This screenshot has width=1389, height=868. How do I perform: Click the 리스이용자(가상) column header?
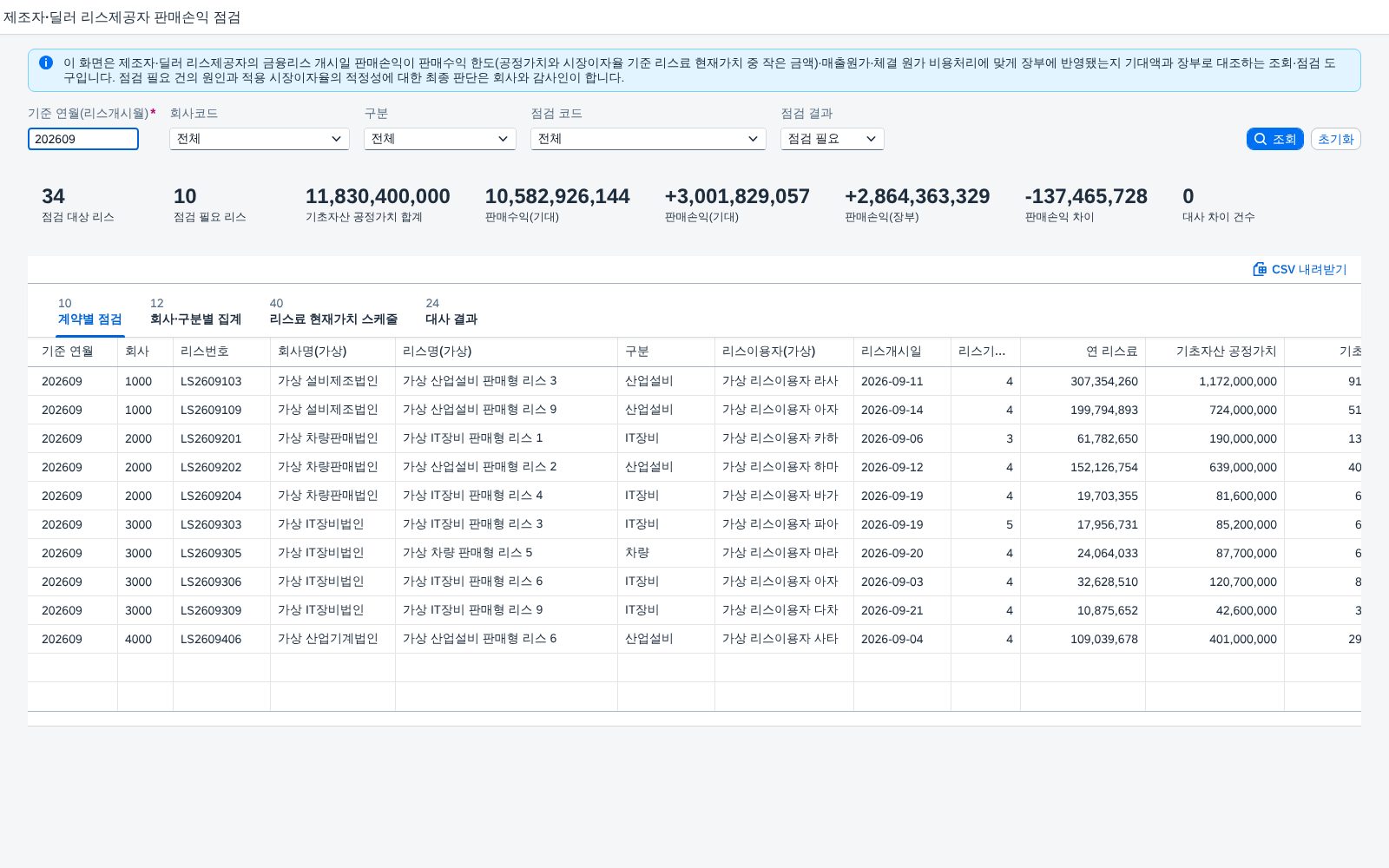pyautogui.click(x=784, y=352)
